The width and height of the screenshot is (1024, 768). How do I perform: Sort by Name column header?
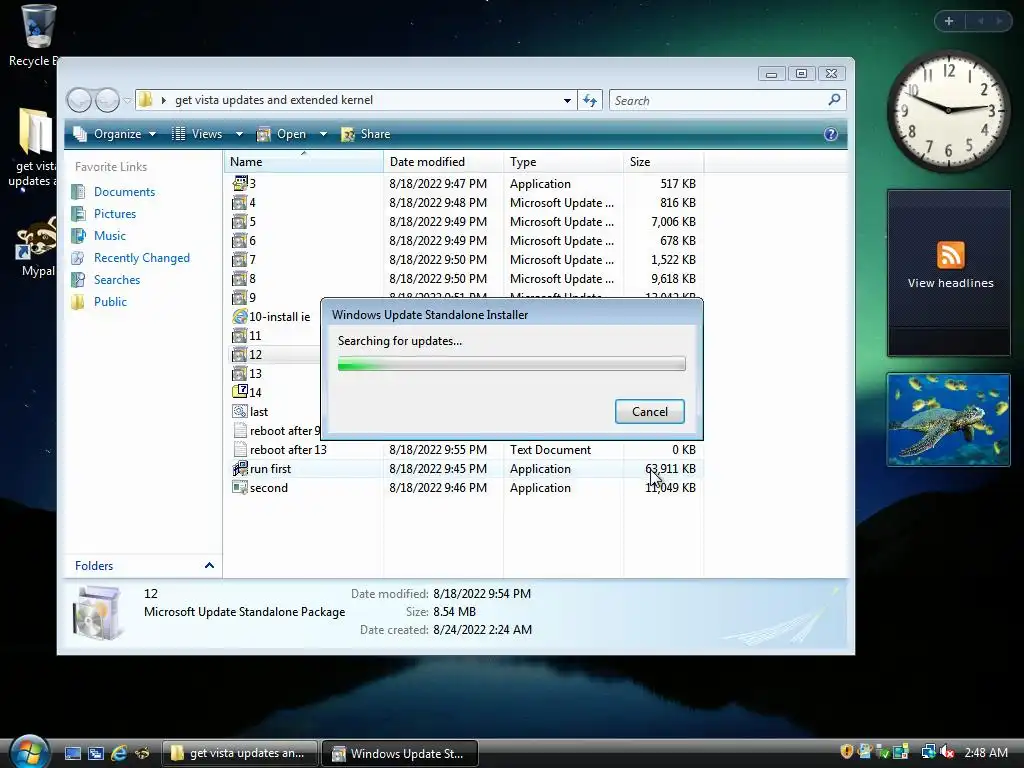(x=303, y=161)
